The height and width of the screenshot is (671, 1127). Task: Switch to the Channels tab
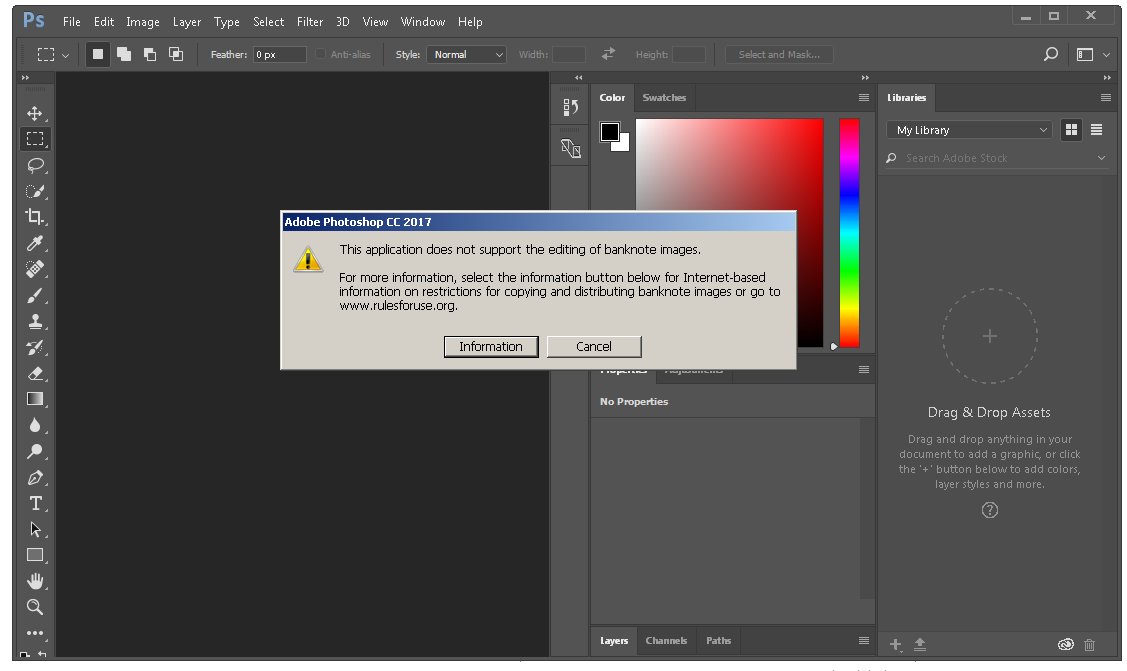(666, 640)
